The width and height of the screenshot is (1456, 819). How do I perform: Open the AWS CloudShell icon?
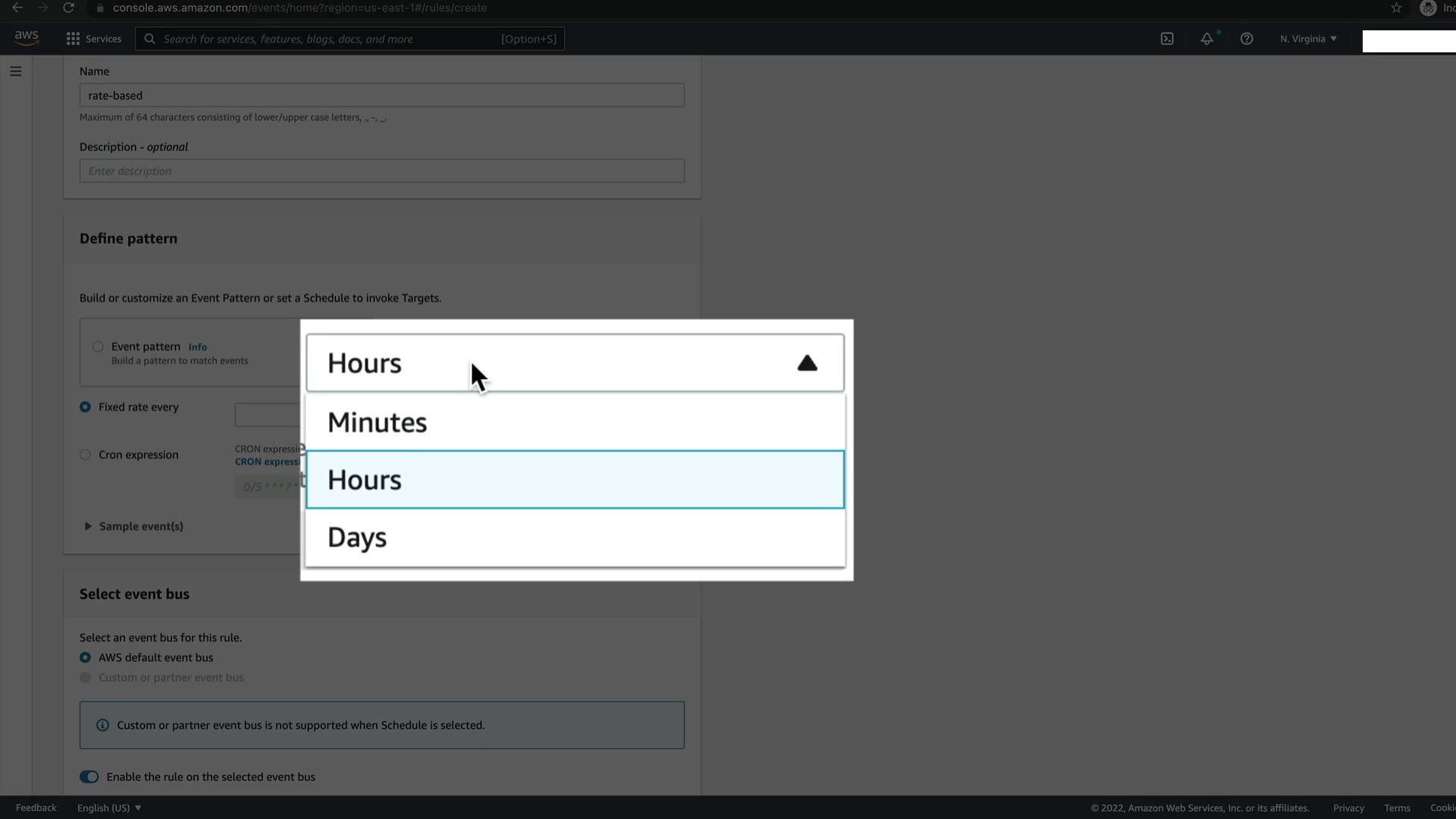[1167, 39]
